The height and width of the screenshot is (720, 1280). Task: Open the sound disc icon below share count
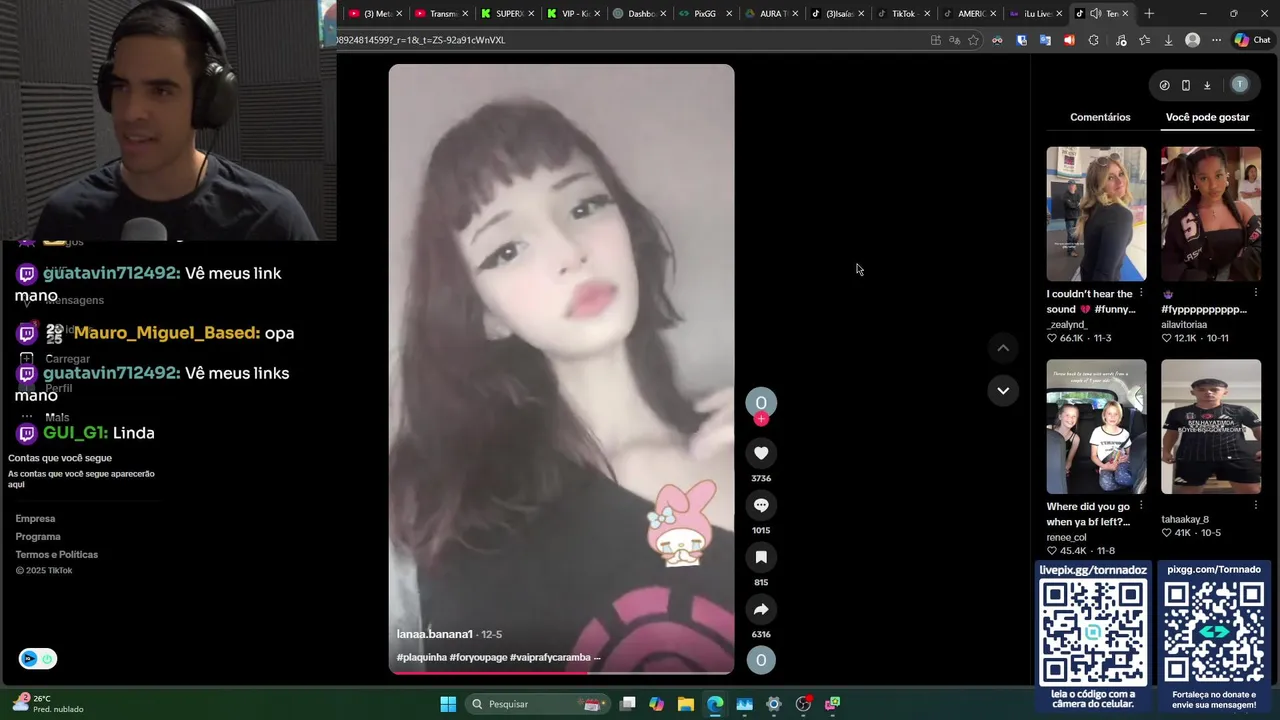tap(761, 660)
